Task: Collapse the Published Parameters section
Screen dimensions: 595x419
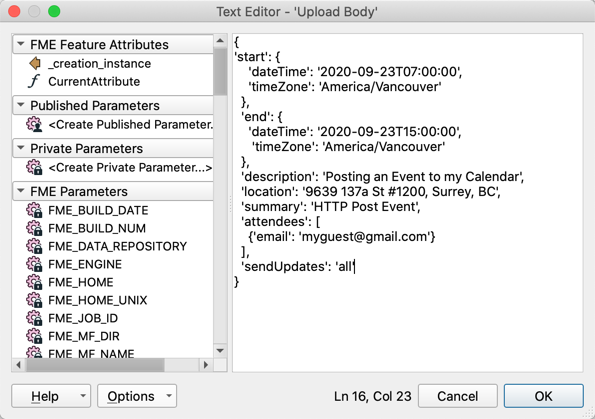Action: [21, 105]
